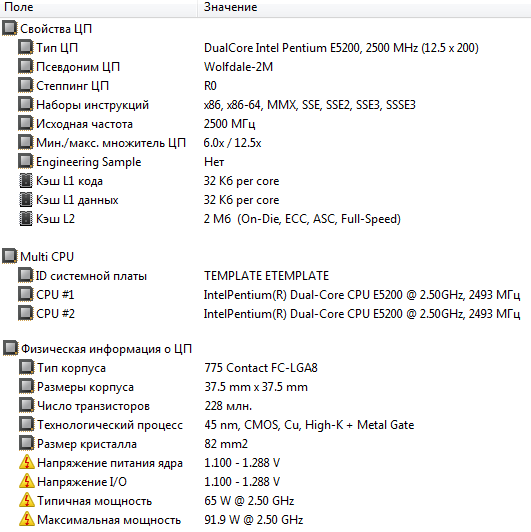Select the '2500 МГц' value
This screenshot has height=532, width=531.
(x=229, y=124)
